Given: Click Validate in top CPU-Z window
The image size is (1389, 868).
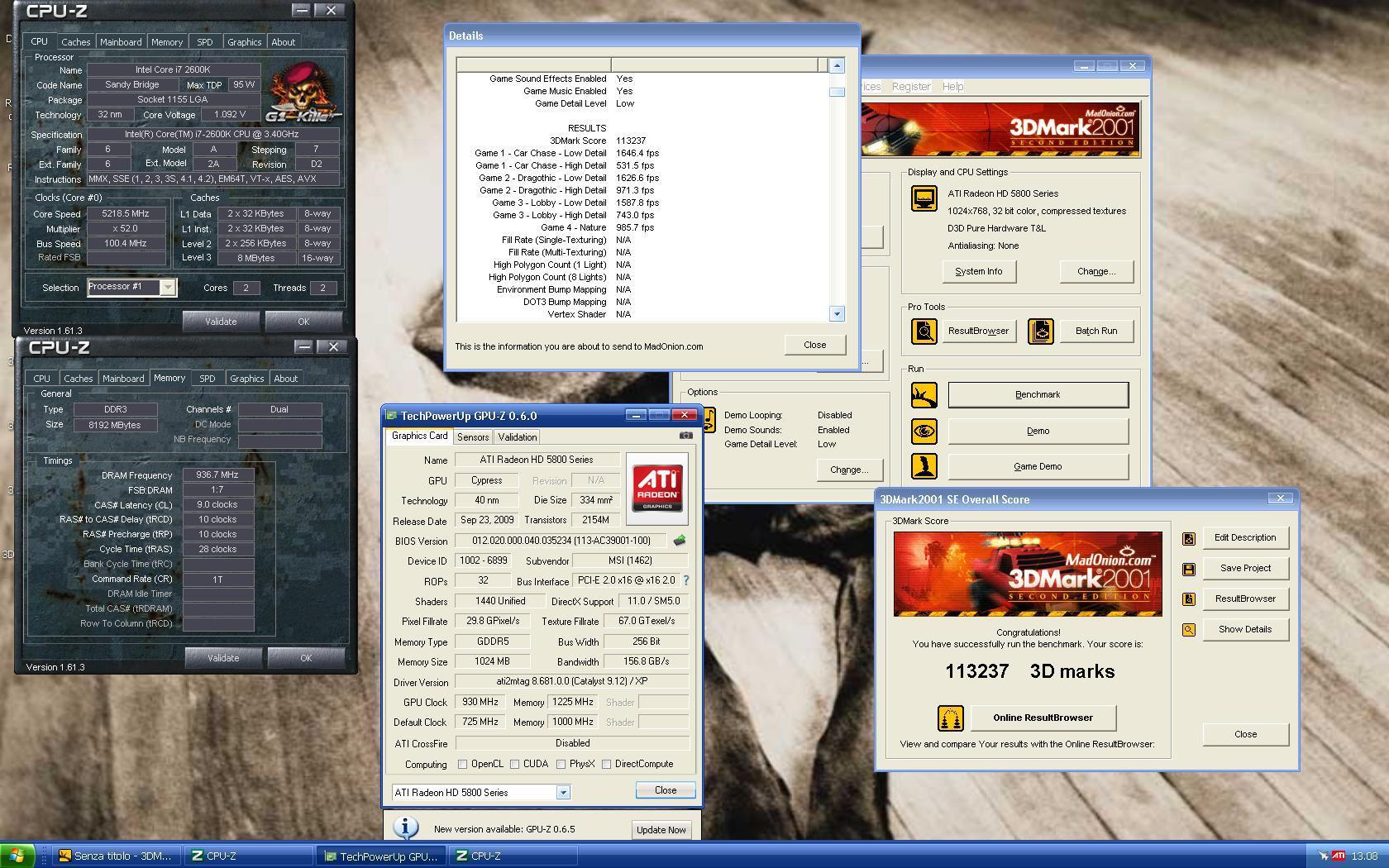Looking at the screenshot, I should point(221,322).
